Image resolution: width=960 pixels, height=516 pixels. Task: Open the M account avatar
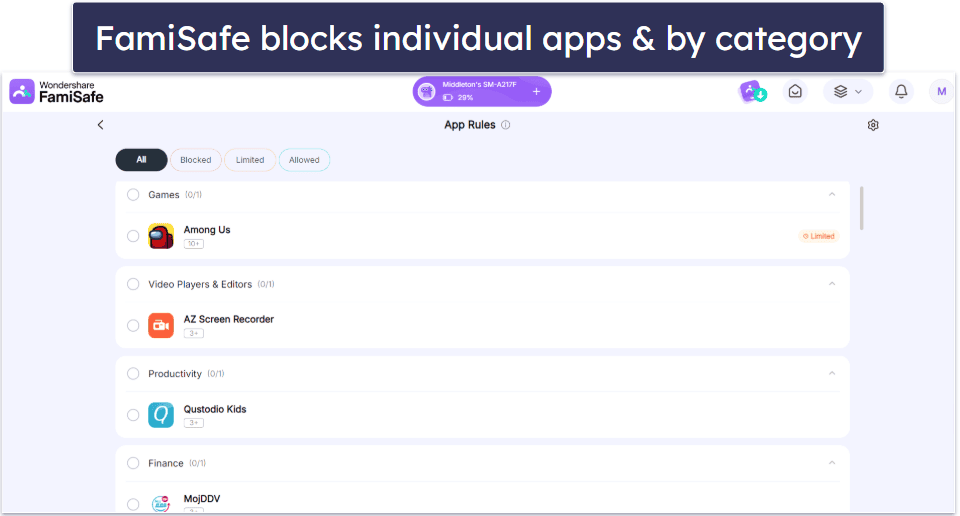point(941,92)
